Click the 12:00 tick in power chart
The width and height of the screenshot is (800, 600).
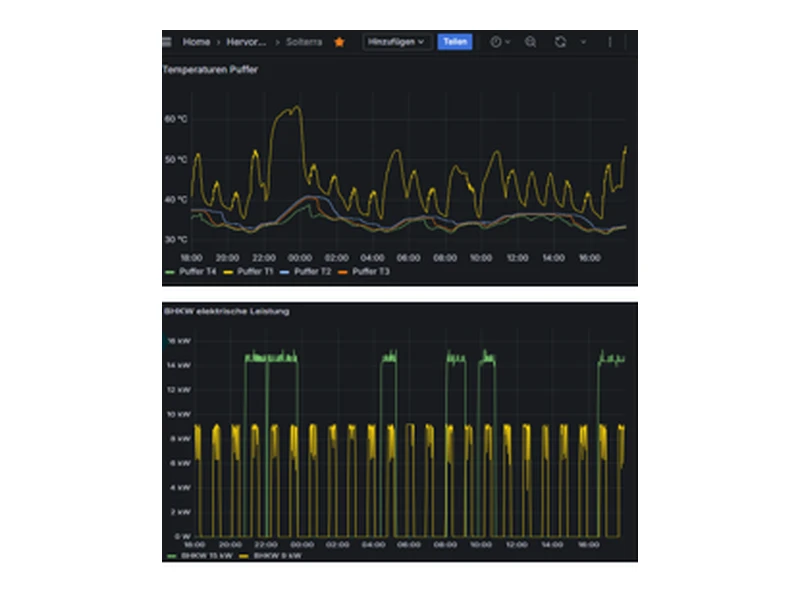(x=516, y=544)
